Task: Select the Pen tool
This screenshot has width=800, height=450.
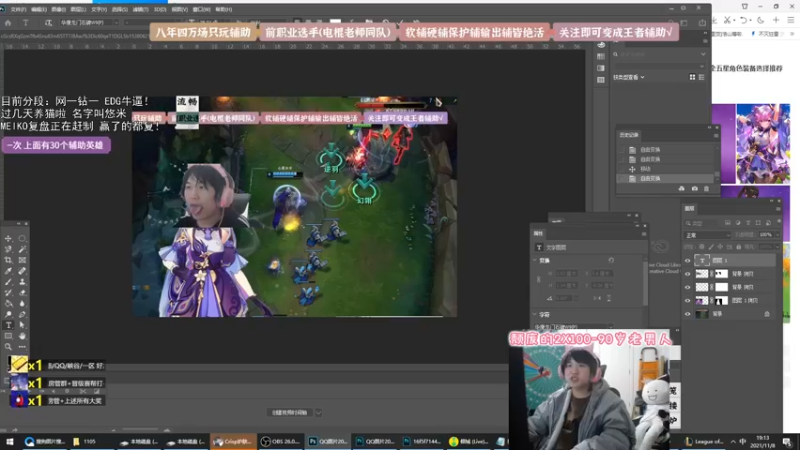Action: 22,314
